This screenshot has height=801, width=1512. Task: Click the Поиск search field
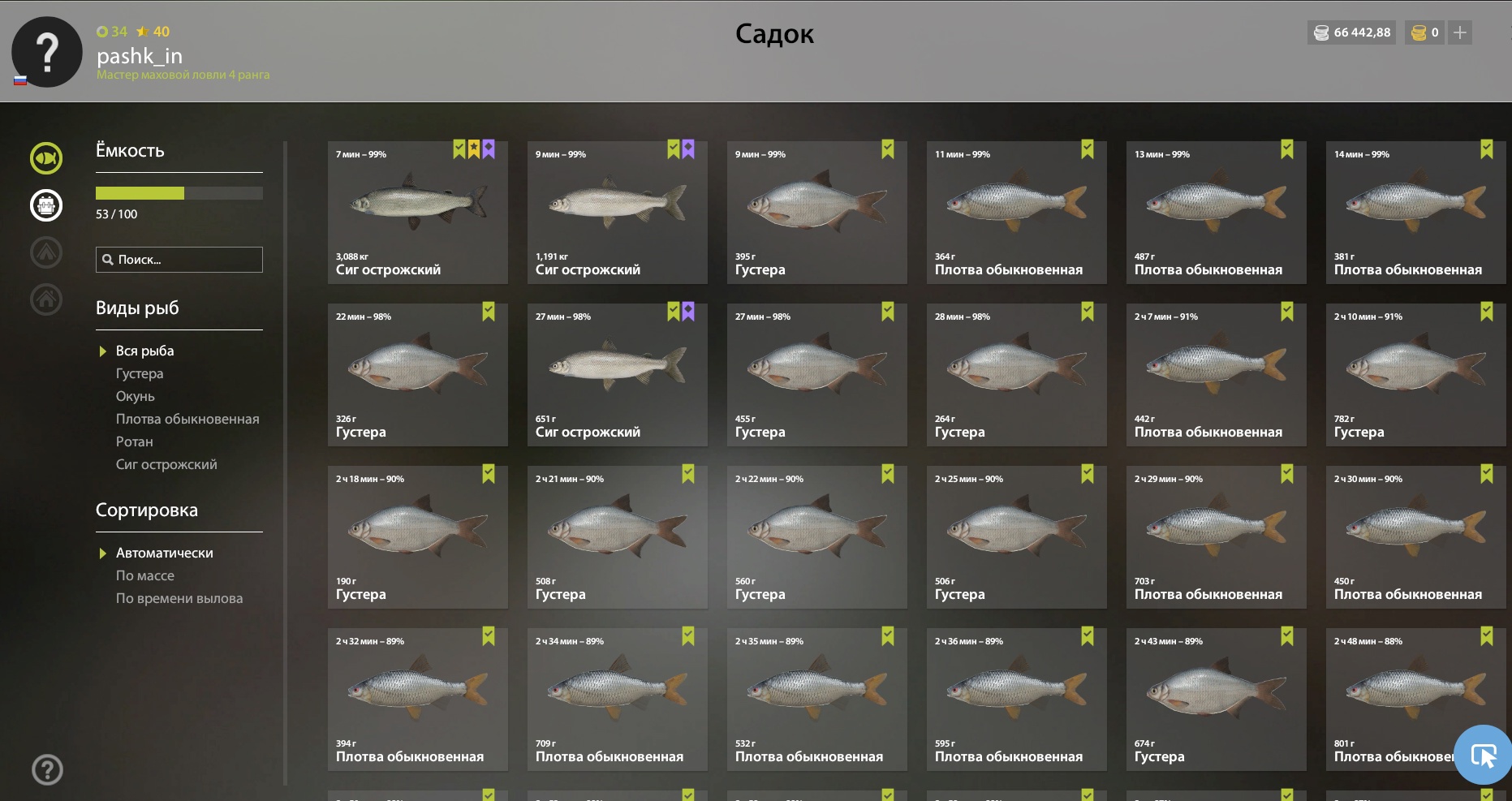click(x=179, y=260)
